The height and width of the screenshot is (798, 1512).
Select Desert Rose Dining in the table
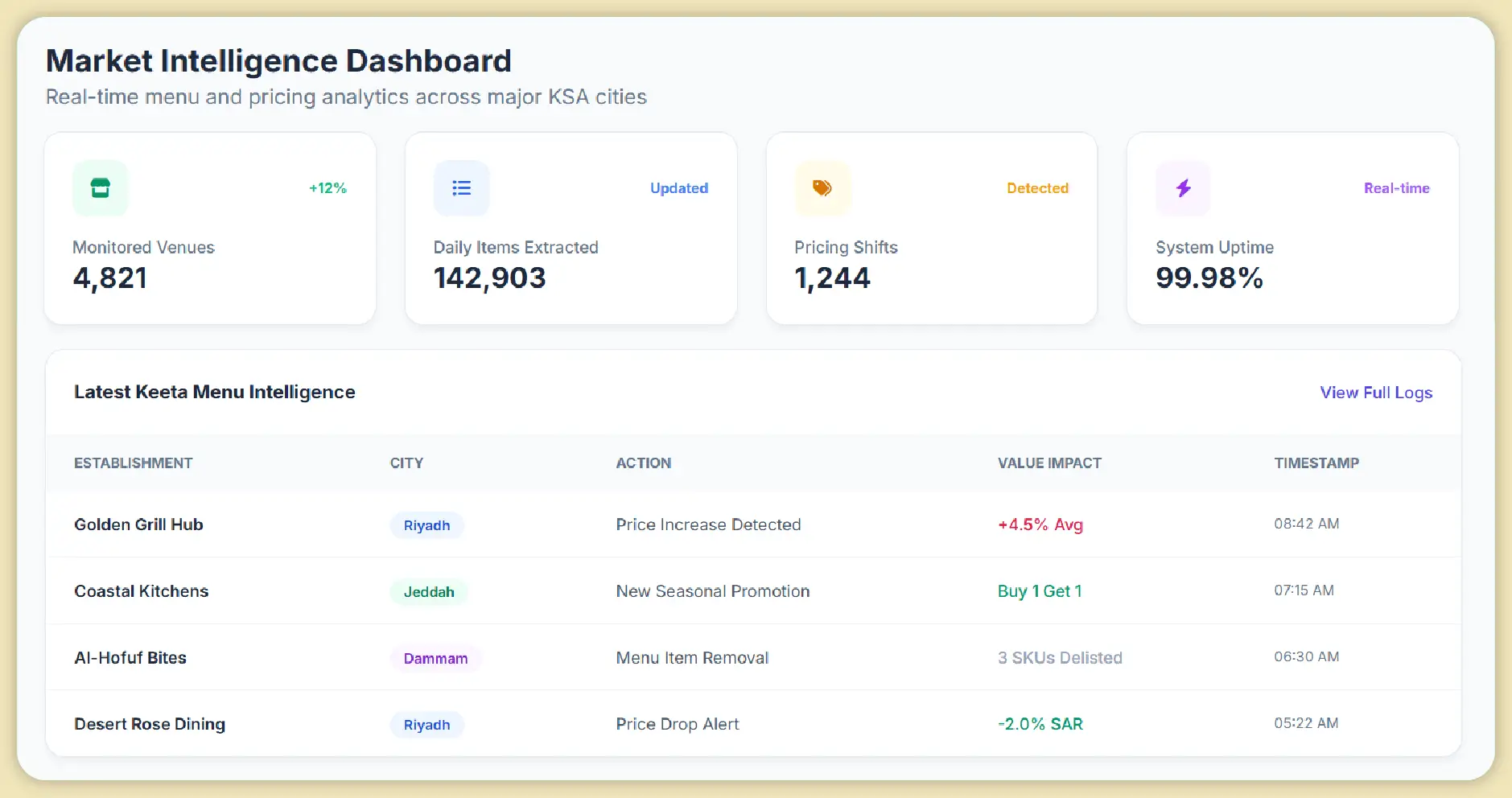tap(150, 724)
